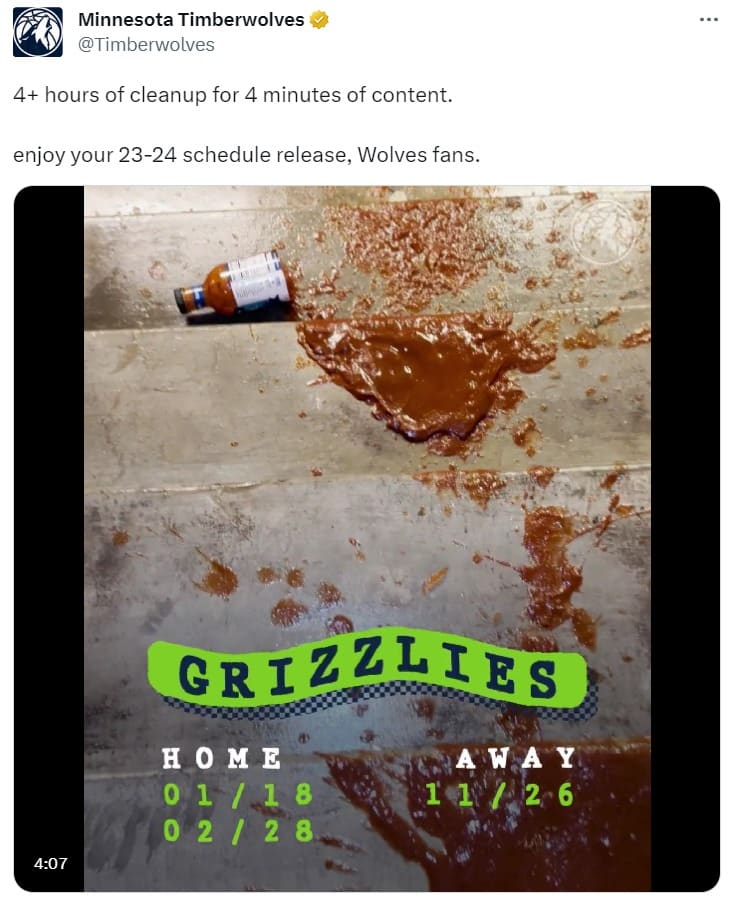Image resolution: width=729 pixels, height=901 pixels.
Task: Click the spilled sauce bottle in video
Action: pos(236,283)
